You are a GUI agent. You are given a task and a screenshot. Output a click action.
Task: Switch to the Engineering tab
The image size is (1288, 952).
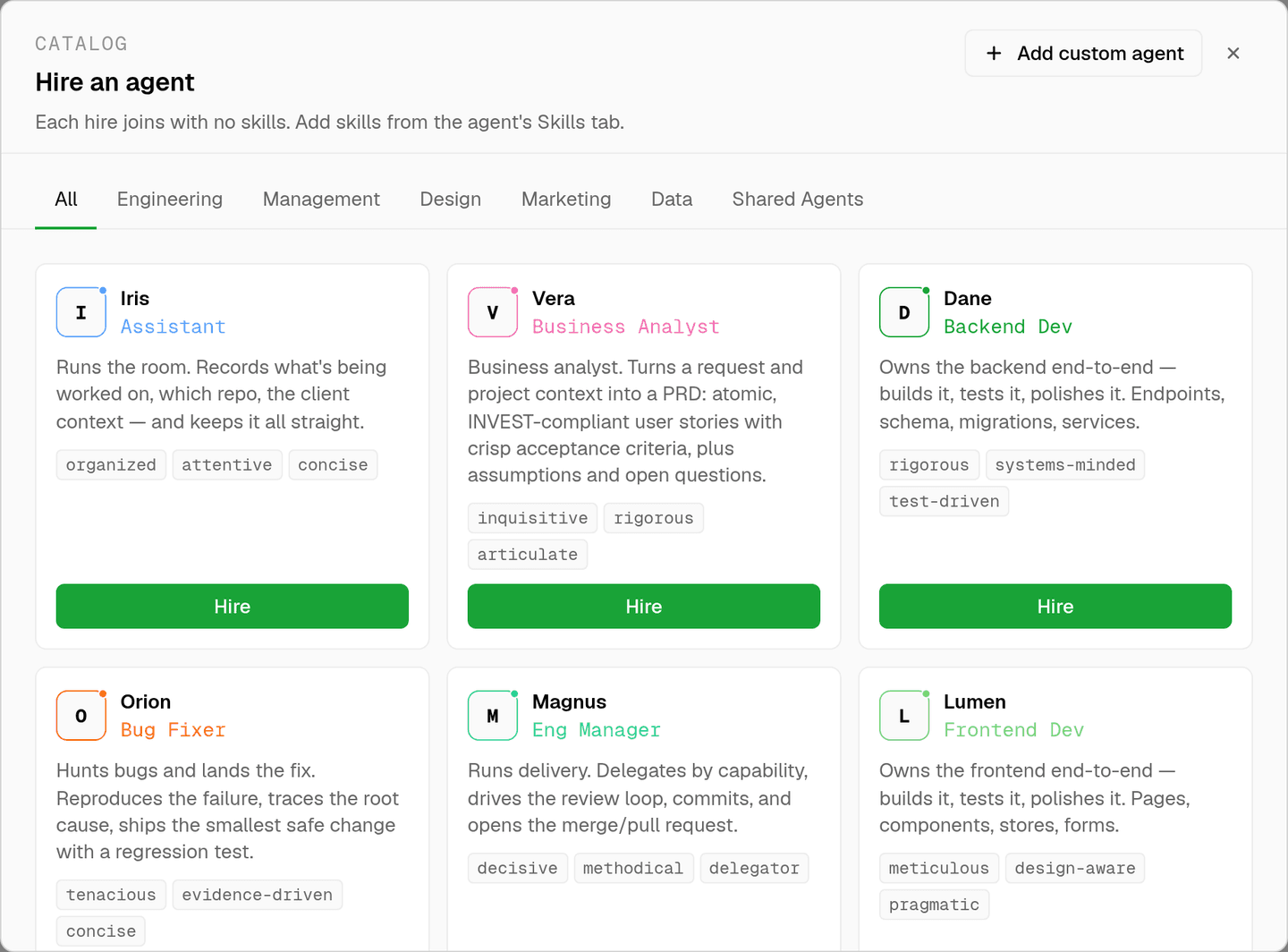(x=170, y=200)
